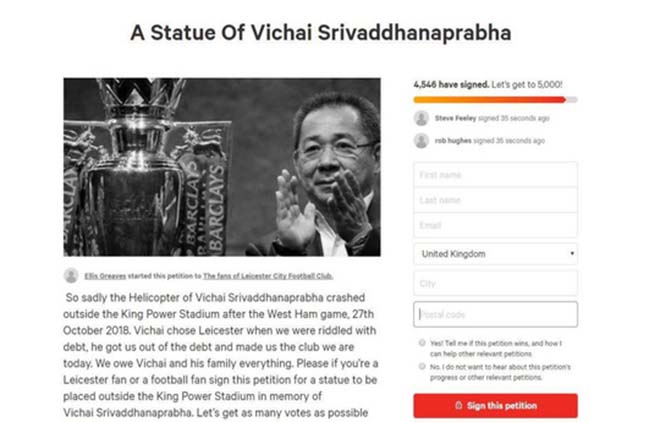Open 'The fans of Leicester City Football Club' link

268,276
